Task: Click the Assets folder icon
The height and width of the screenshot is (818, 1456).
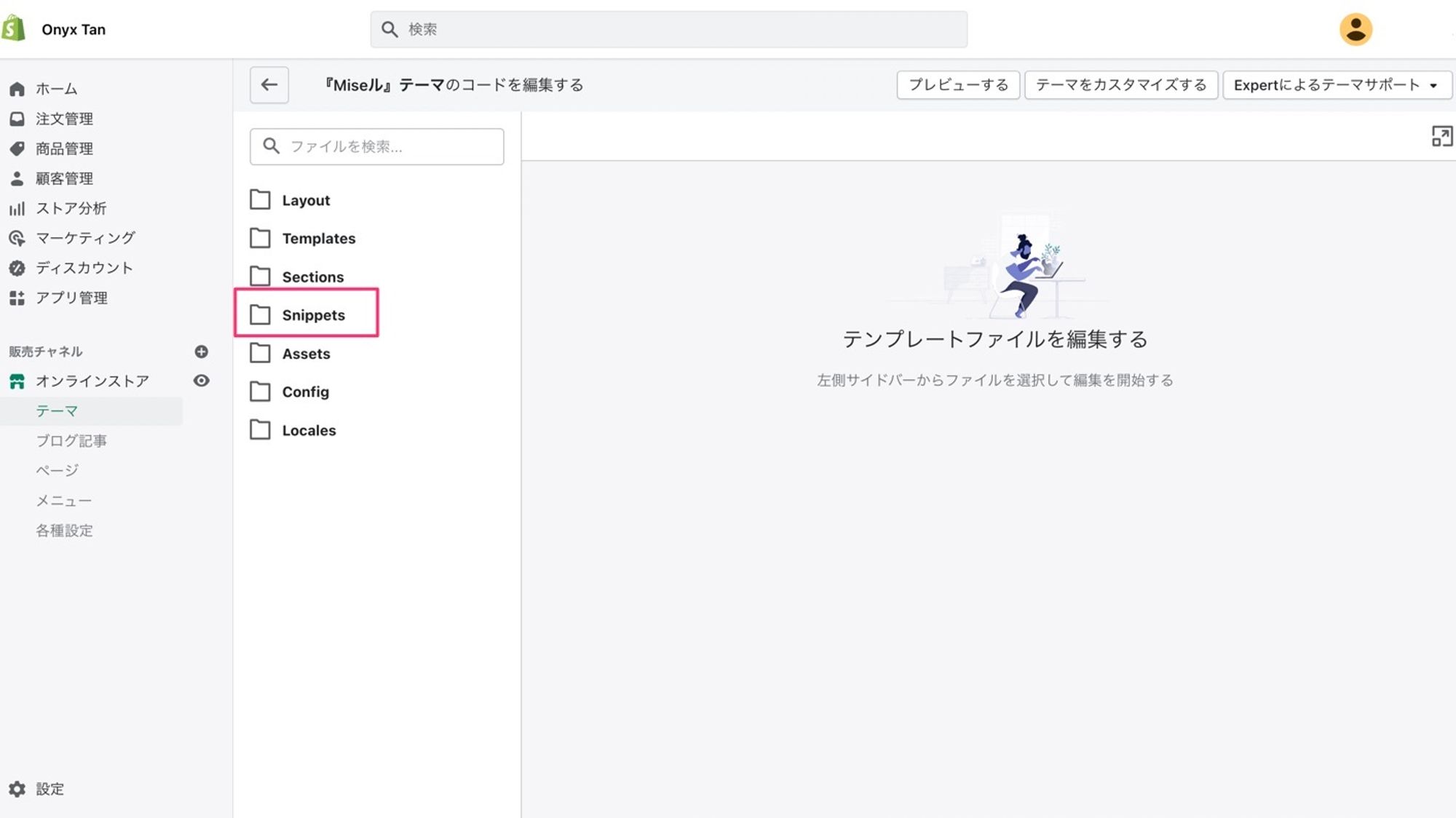Action: (x=260, y=353)
